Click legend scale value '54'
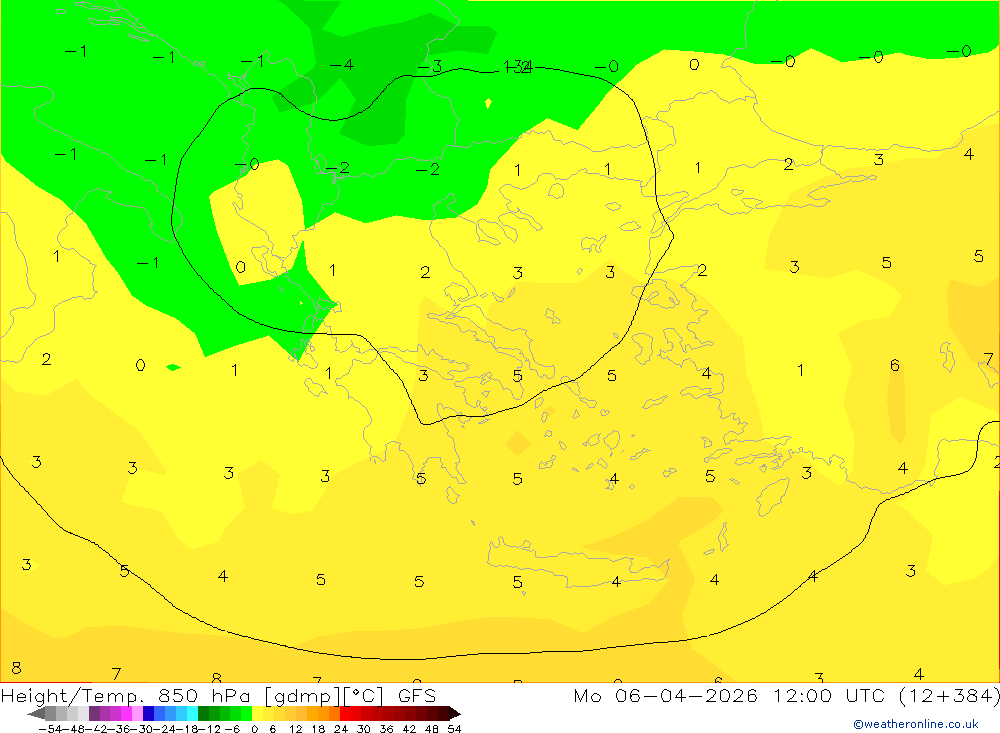1000x733 pixels. coord(454,729)
